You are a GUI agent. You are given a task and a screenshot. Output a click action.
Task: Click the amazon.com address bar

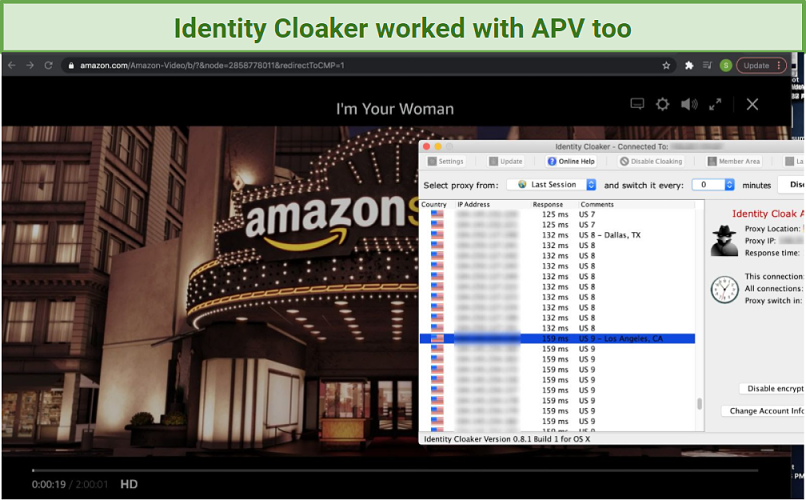point(368,65)
